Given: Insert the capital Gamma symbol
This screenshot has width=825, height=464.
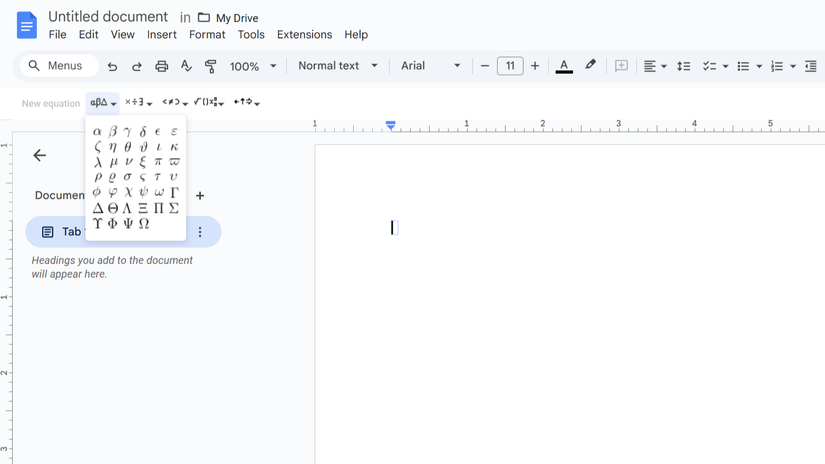Looking at the screenshot, I should pos(174,193).
